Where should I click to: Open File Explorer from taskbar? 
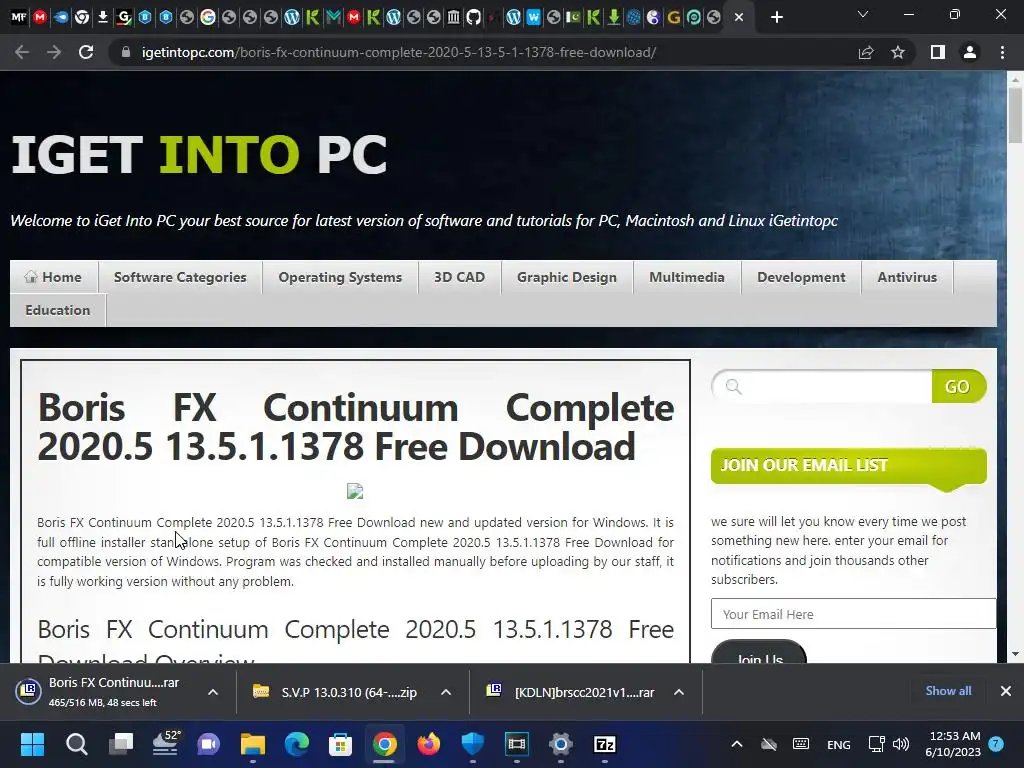(x=253, y=744)
